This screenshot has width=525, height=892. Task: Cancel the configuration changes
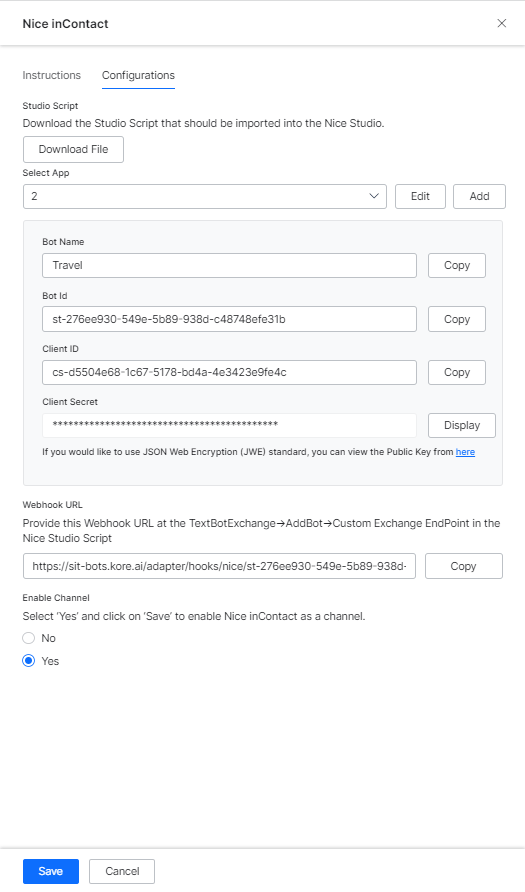coord(122,872)
